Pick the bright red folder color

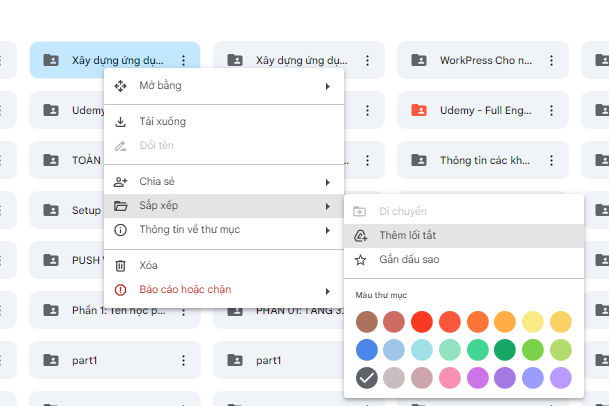coord(422,322)
